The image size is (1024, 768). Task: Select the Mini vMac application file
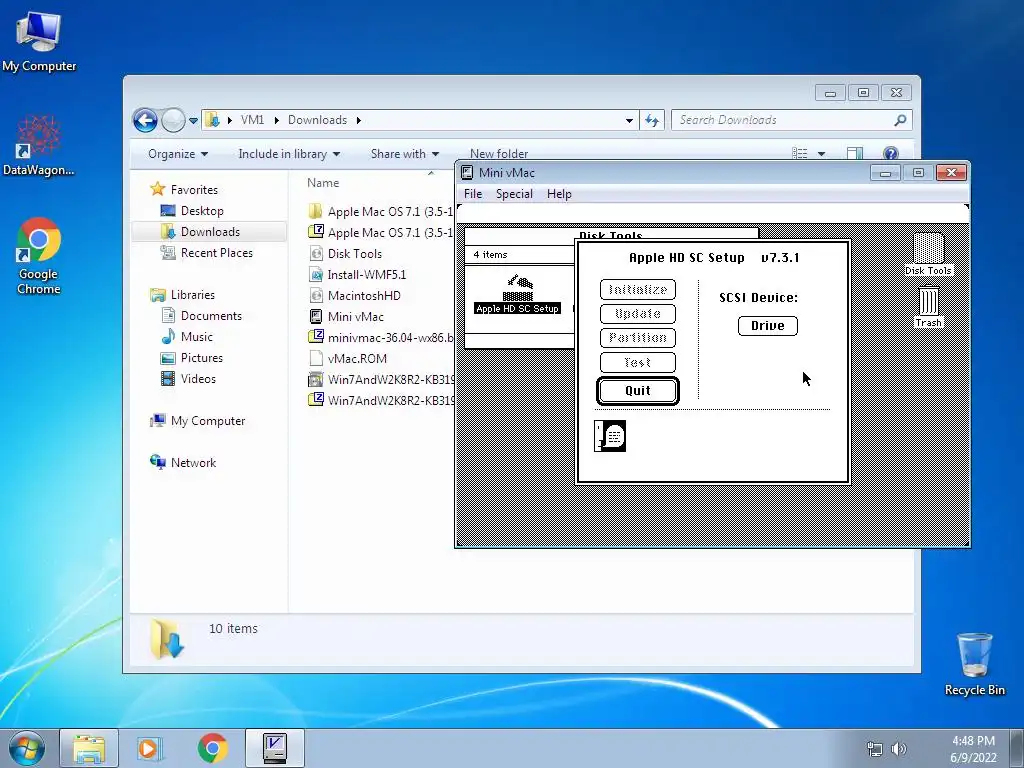click(x=355, y=317)
